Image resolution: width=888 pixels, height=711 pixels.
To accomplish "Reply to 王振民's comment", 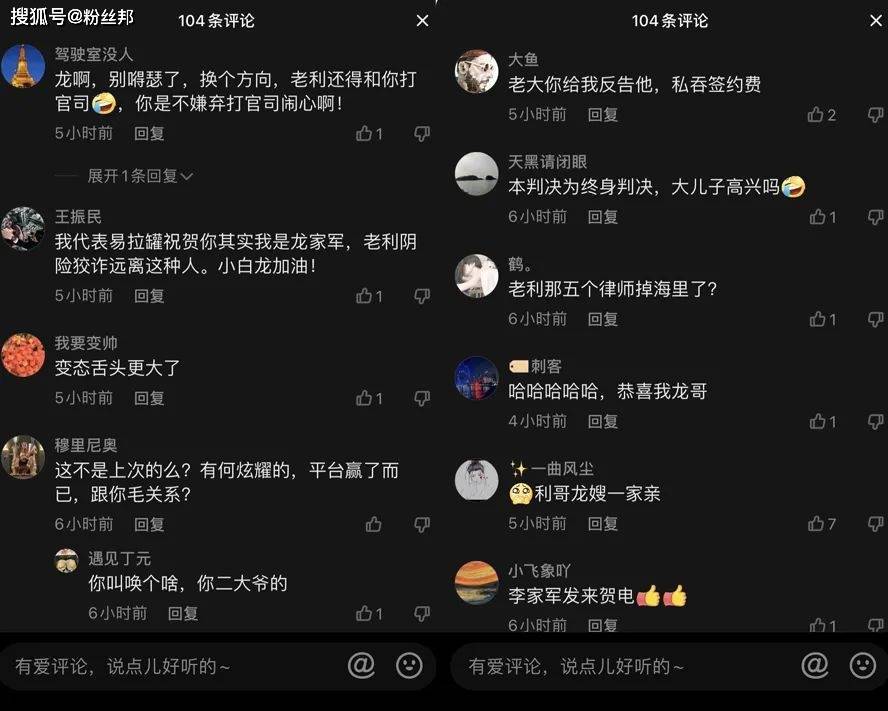I will [150, 296].
